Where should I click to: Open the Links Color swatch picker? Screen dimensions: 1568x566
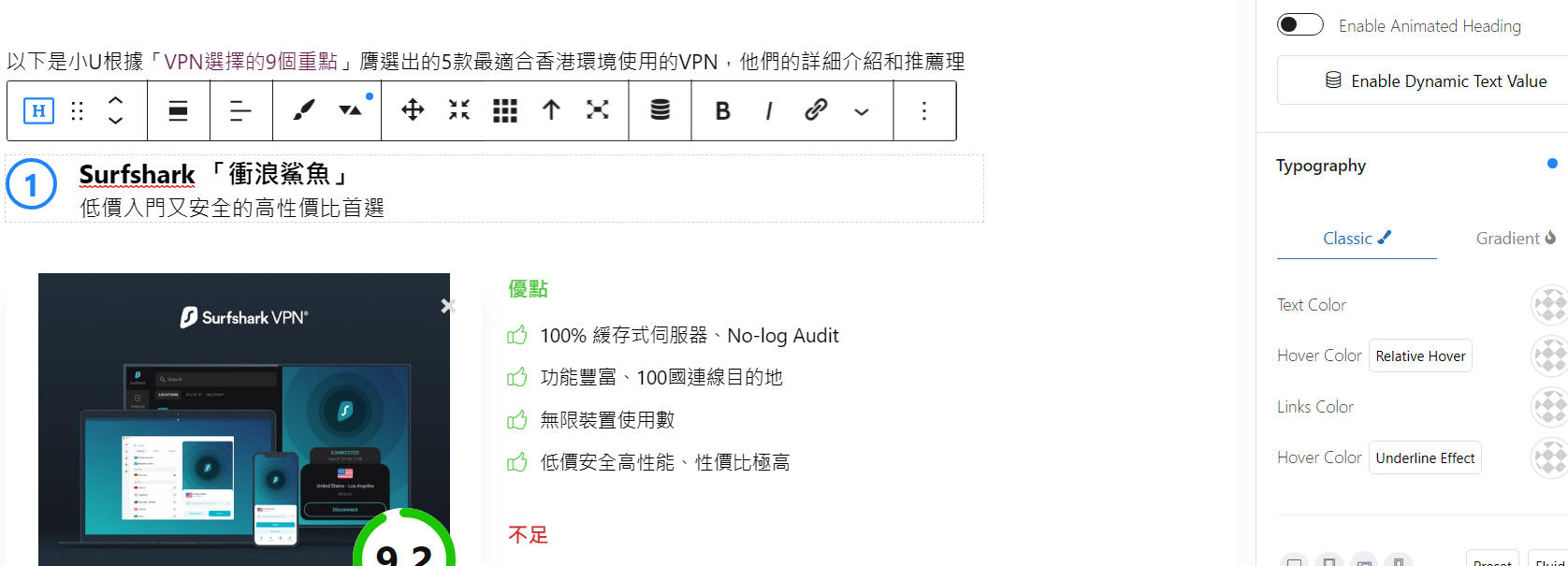[x=1549, y=407]
